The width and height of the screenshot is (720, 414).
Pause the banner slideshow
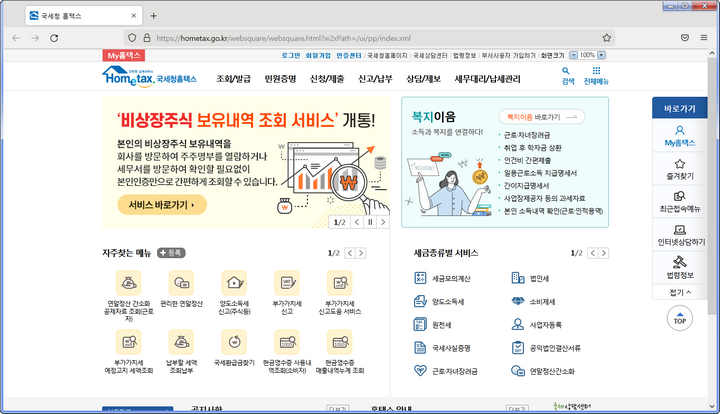[x=370, y=222]
